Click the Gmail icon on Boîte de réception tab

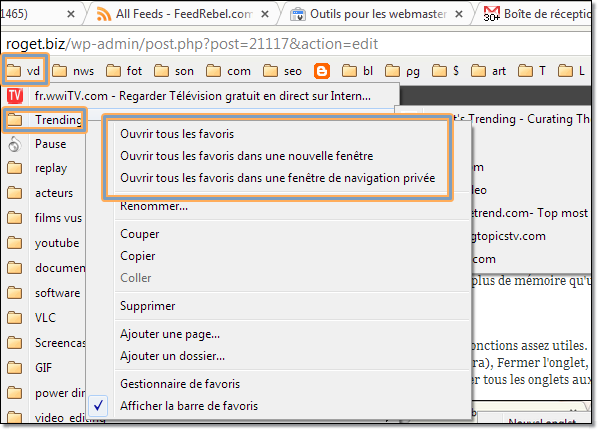coord(492,14)
